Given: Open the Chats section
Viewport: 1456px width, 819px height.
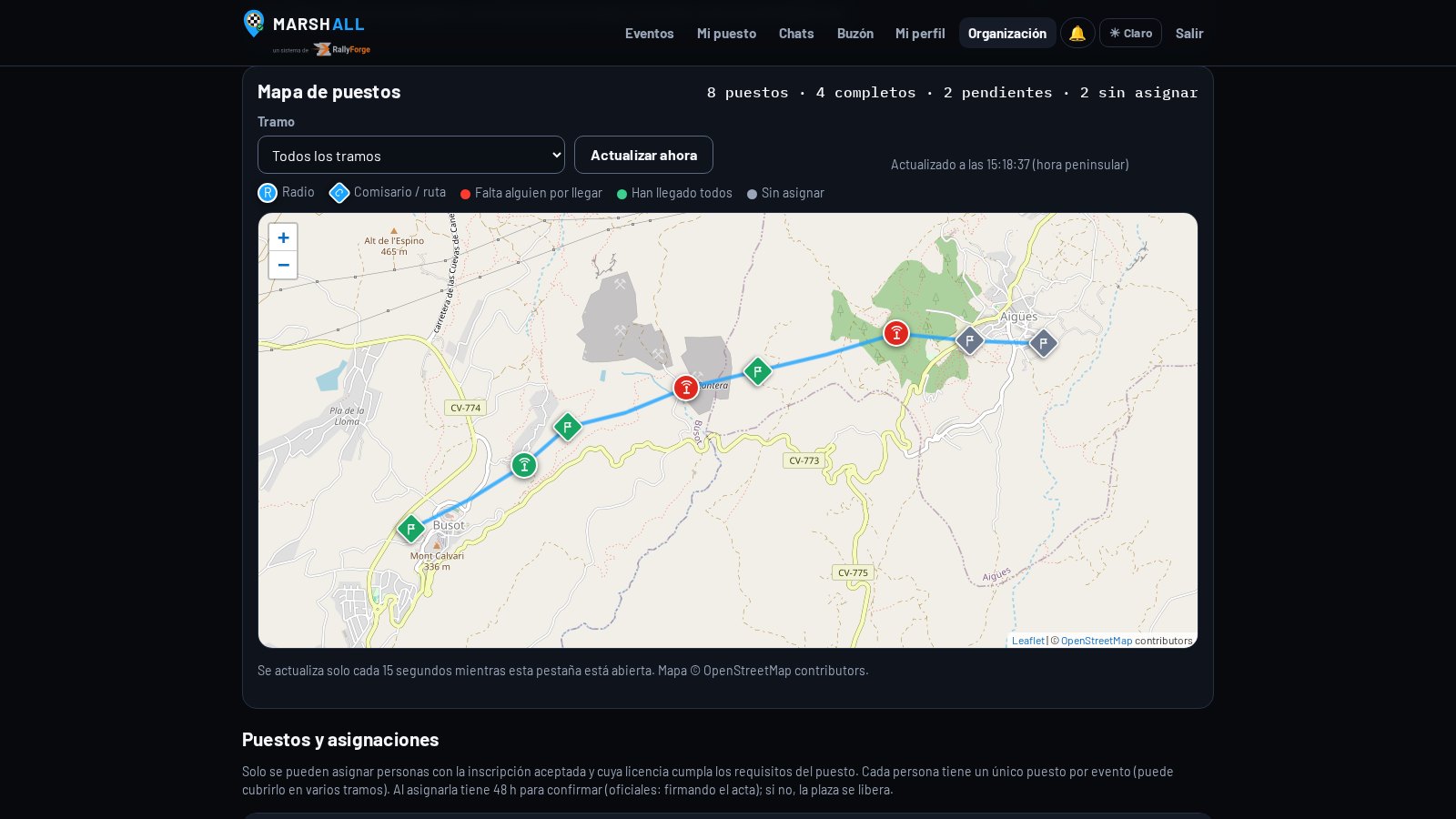Looking at the screenshot, I should pos(796,33).
